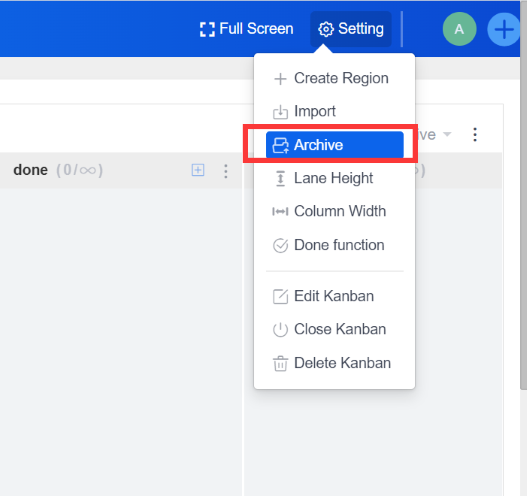The width and height of the screenshot is (527, 496).
Task: Open the done column's three-dot menu
Action: (x=226, y=171)
